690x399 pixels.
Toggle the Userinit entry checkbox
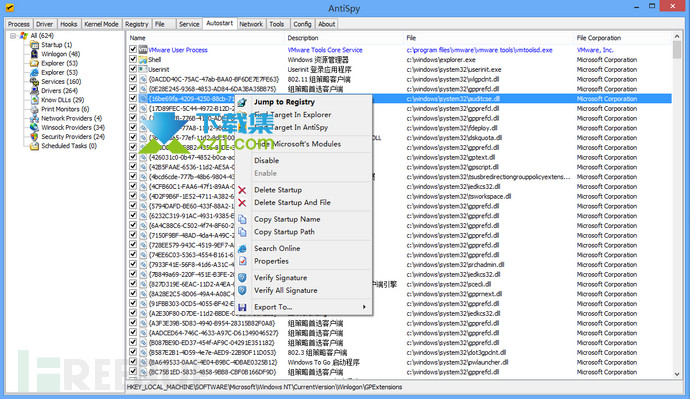(x=133, y=69)
